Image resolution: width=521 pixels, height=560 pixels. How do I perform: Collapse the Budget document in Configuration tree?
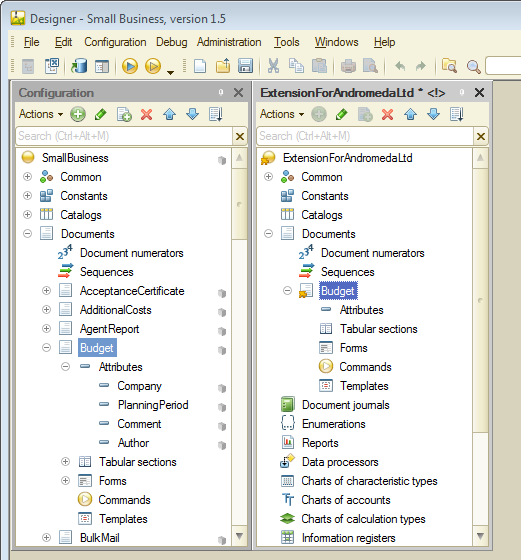point(46,348)
